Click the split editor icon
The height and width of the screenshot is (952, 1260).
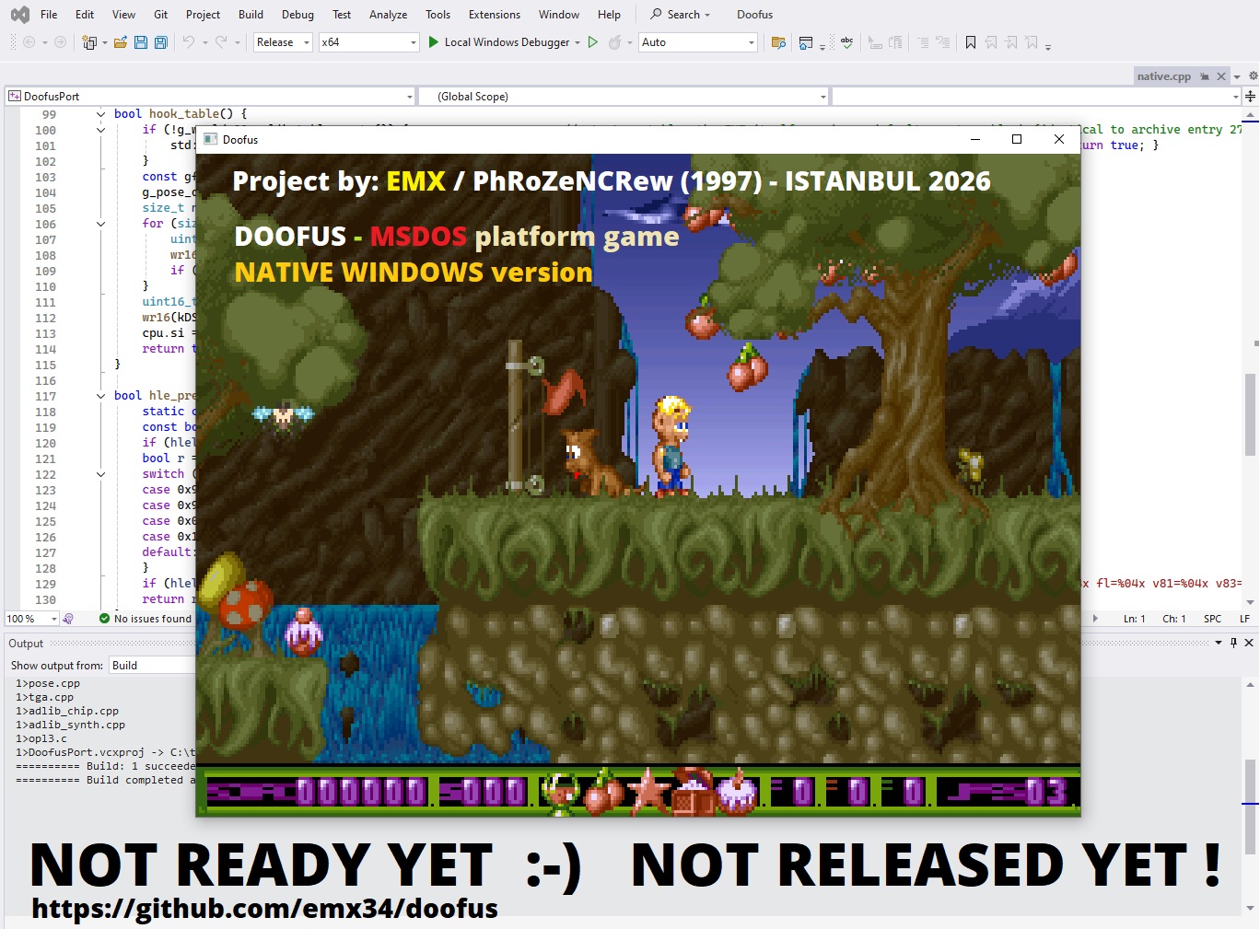(1250, 96)
